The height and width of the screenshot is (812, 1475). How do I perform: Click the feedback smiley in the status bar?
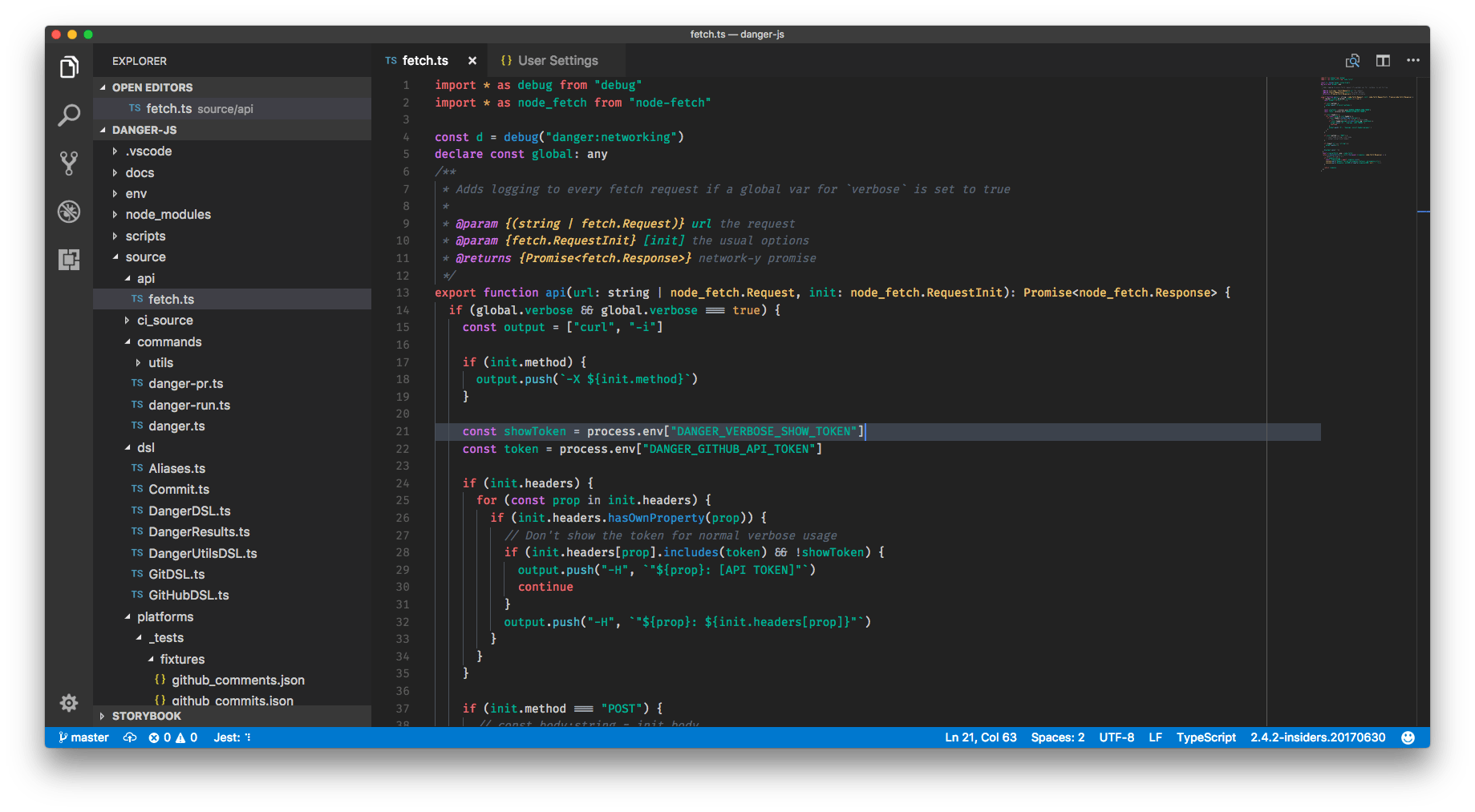pyautogui.click(x=1408, y=737)
